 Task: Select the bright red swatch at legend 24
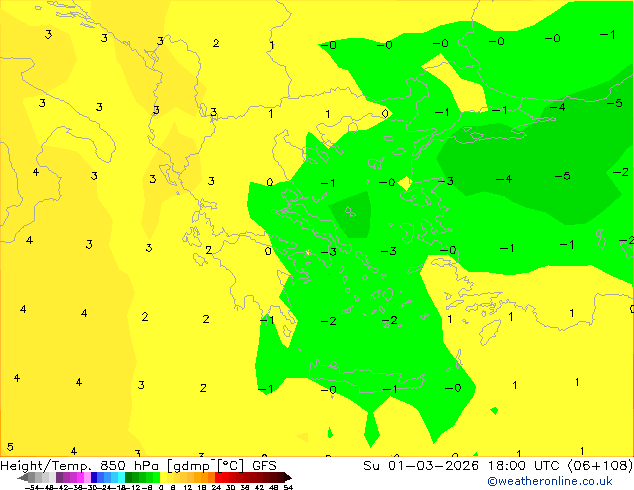[x=218, y=477]
